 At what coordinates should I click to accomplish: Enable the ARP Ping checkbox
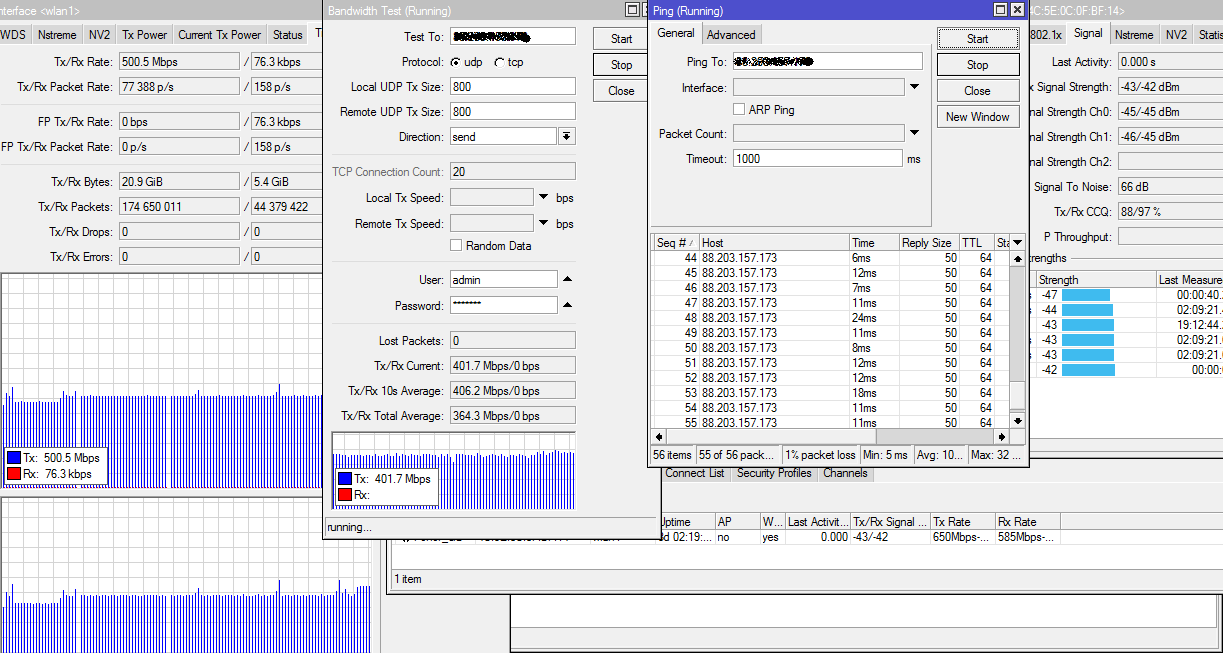click(x=739, y=109)
